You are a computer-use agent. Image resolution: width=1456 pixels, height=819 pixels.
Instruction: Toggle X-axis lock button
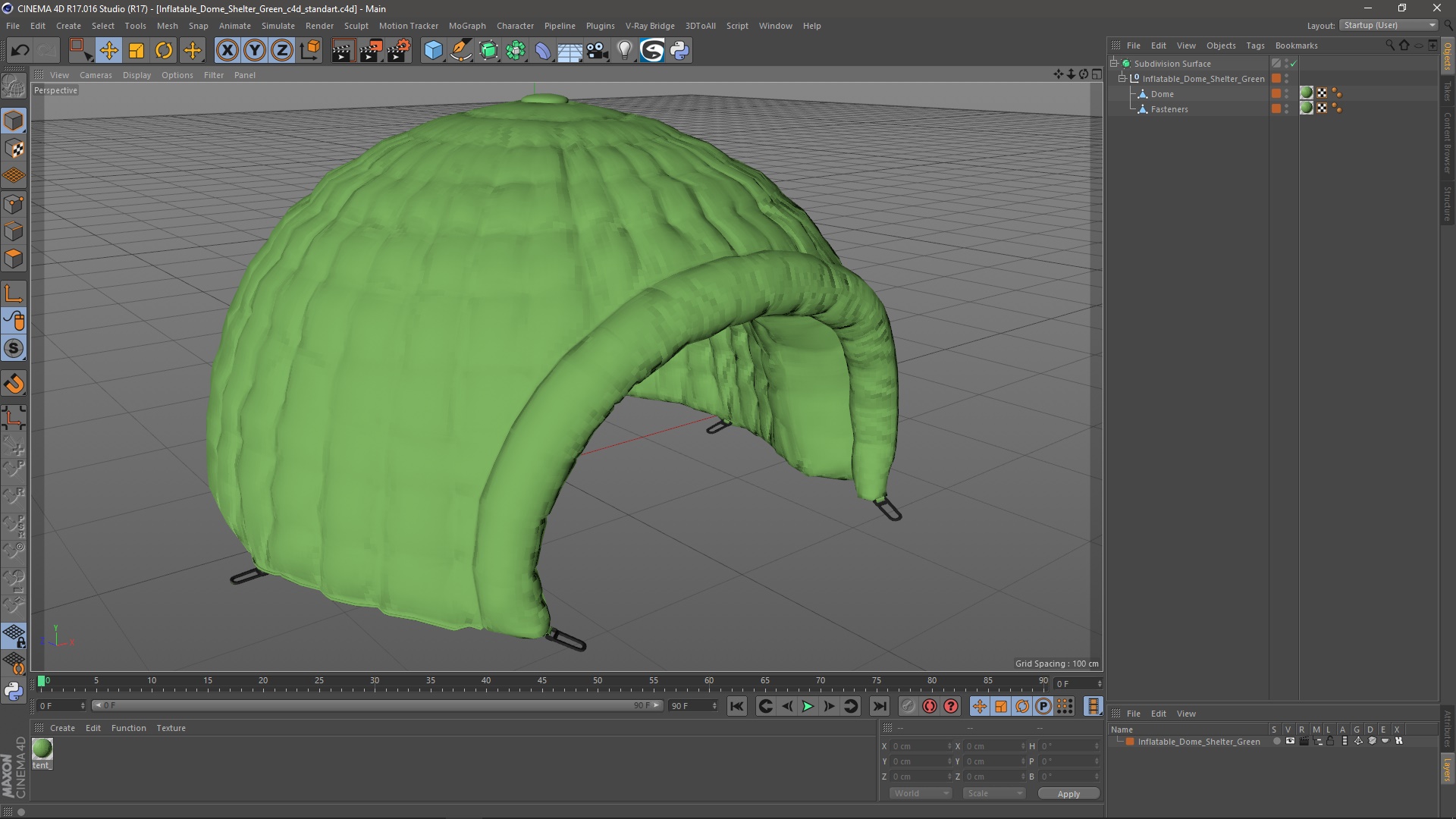(227, 51)
